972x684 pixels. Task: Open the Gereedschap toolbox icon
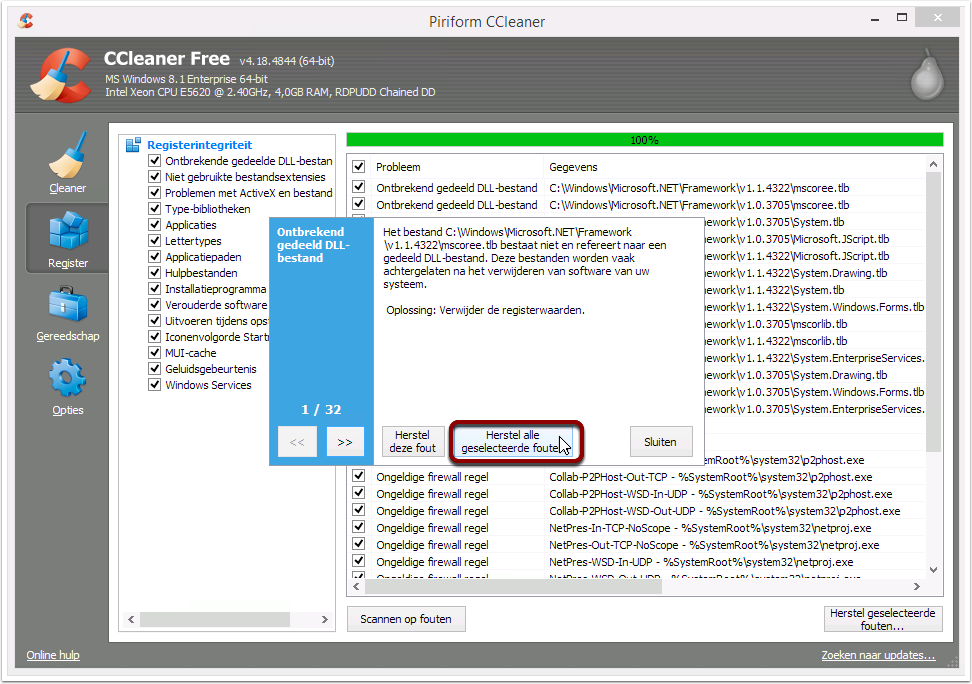[x=68, y=304]
